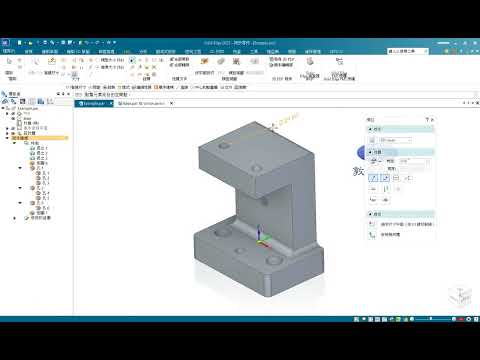Click the orange model view icon in ribbon
The width and height of the screenshot is (480, 360).
[x=204, y=61]
